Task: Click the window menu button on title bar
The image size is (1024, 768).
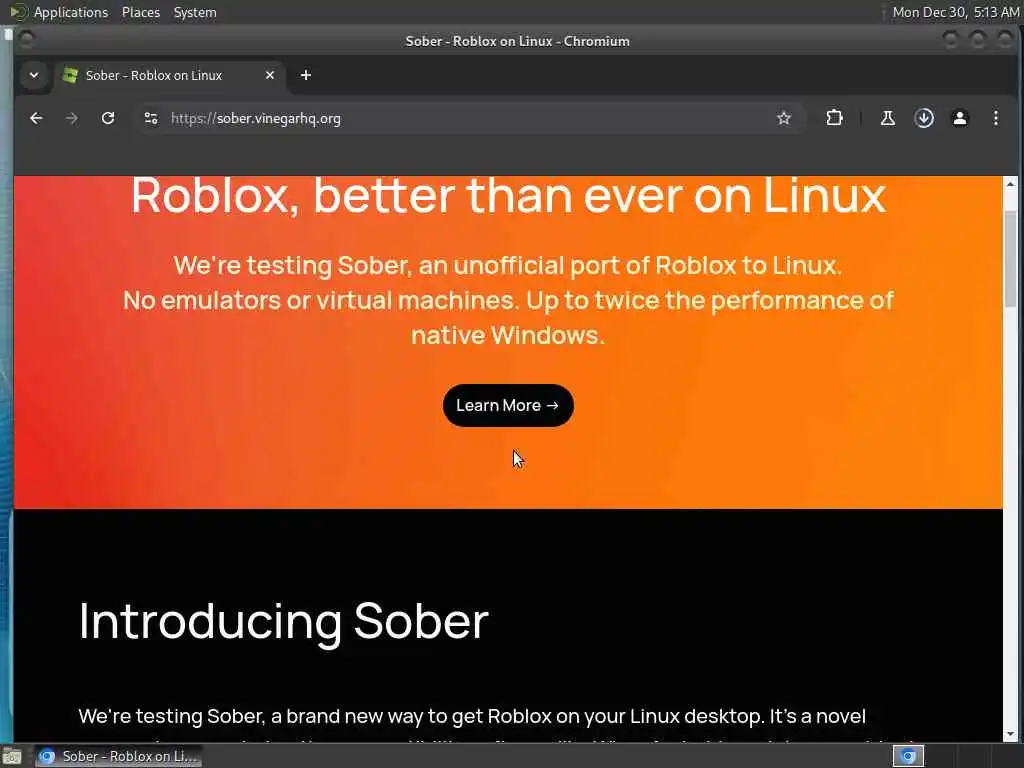Action: [x=27, y=40]
